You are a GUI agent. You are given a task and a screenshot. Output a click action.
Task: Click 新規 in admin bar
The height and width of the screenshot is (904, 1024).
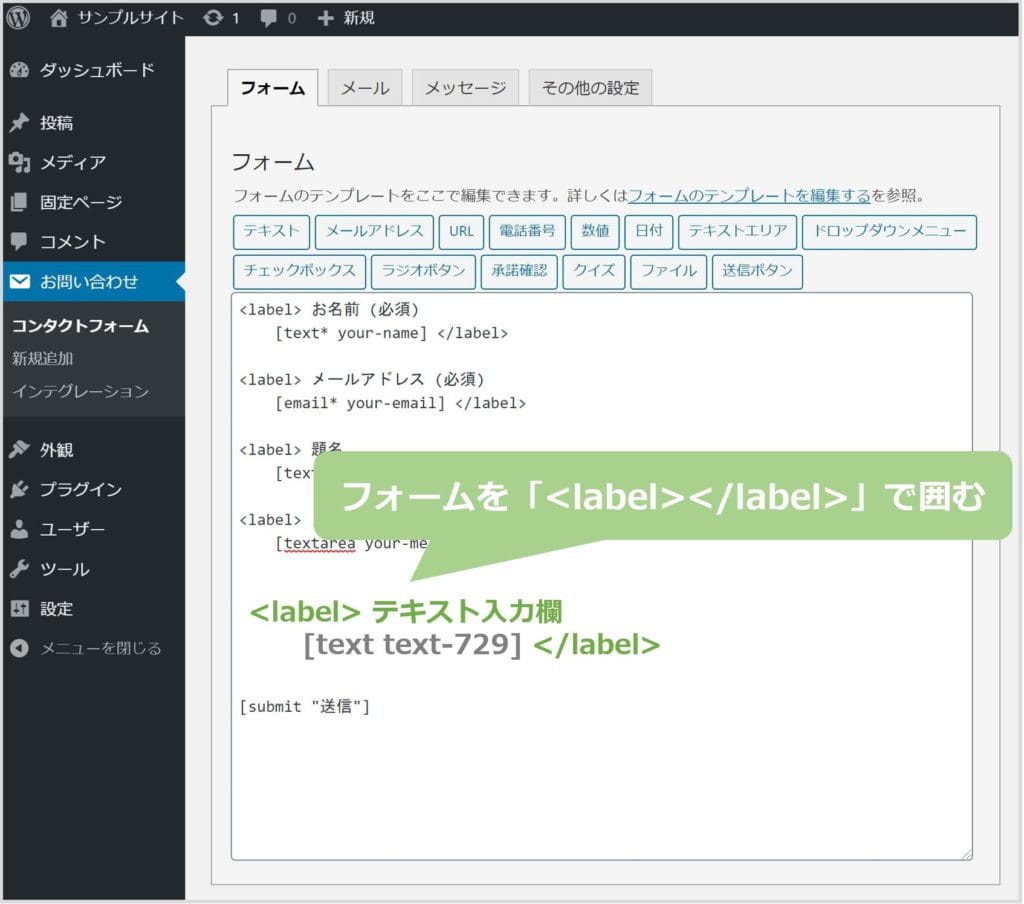click(x=359, y=18)
